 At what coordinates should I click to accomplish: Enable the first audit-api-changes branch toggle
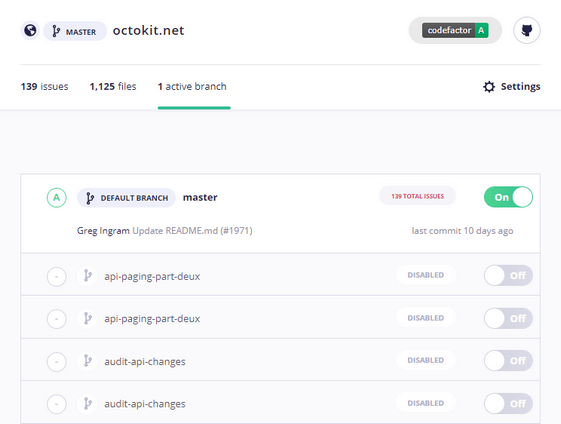(x=508, y=360)
